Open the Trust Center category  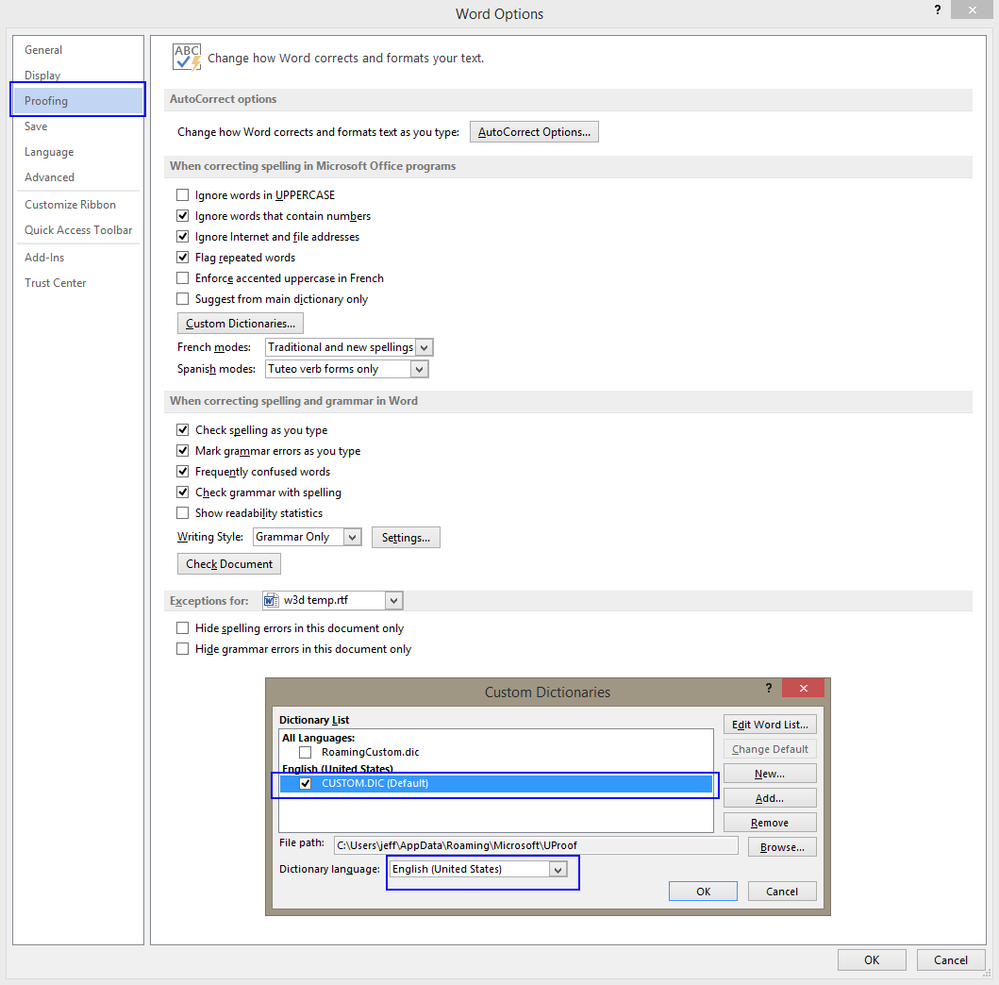pyautogui.click(x=55, y=283)
